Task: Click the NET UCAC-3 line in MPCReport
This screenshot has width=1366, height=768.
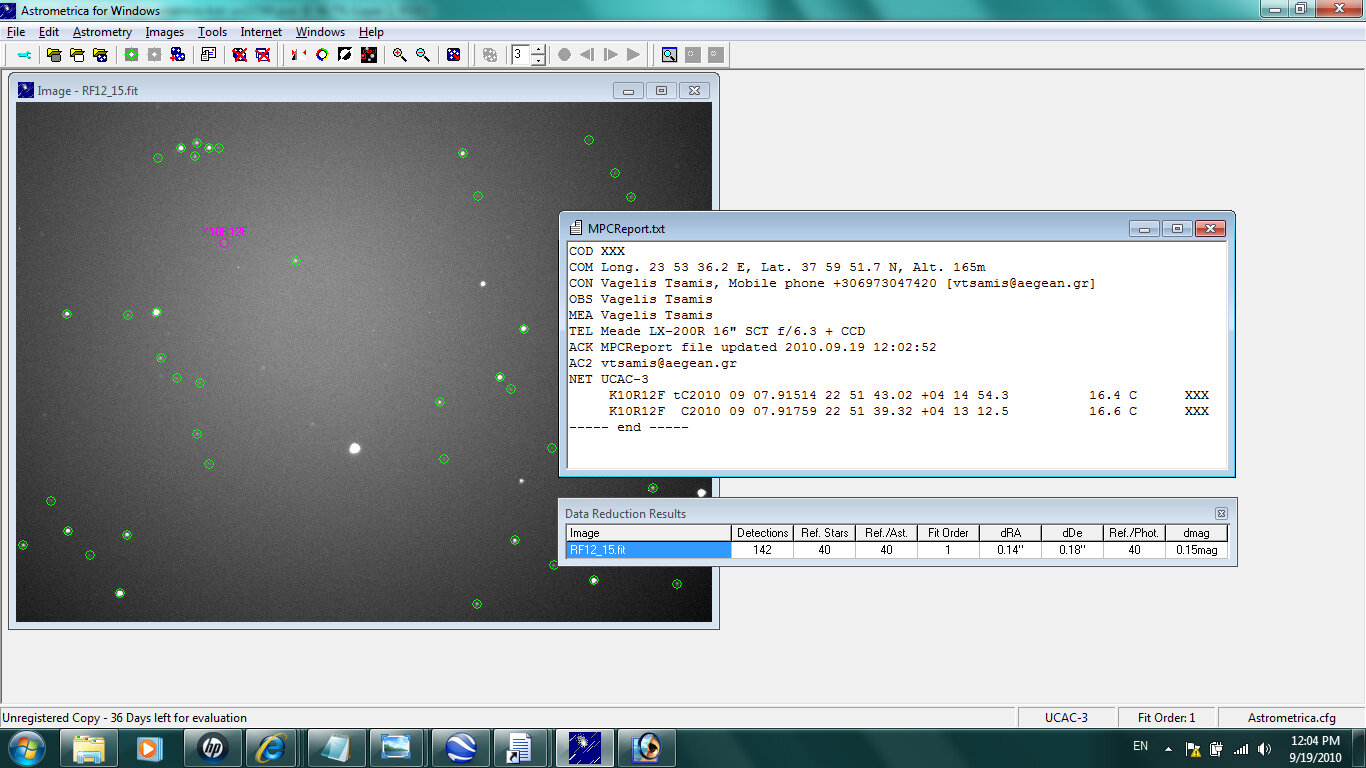Action: [x=609, y=379]
